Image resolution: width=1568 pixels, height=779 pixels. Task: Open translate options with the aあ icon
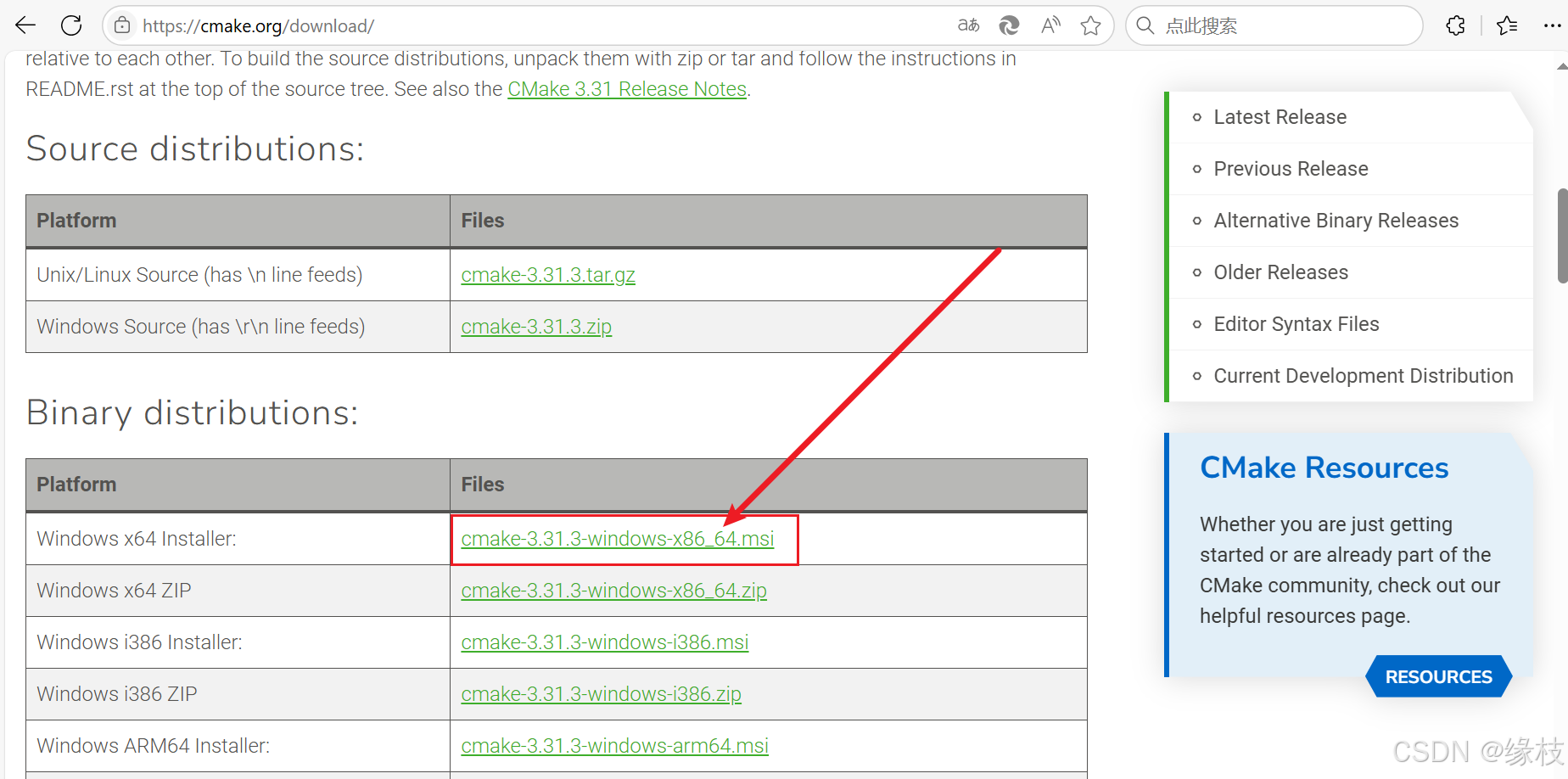point(967,25)
